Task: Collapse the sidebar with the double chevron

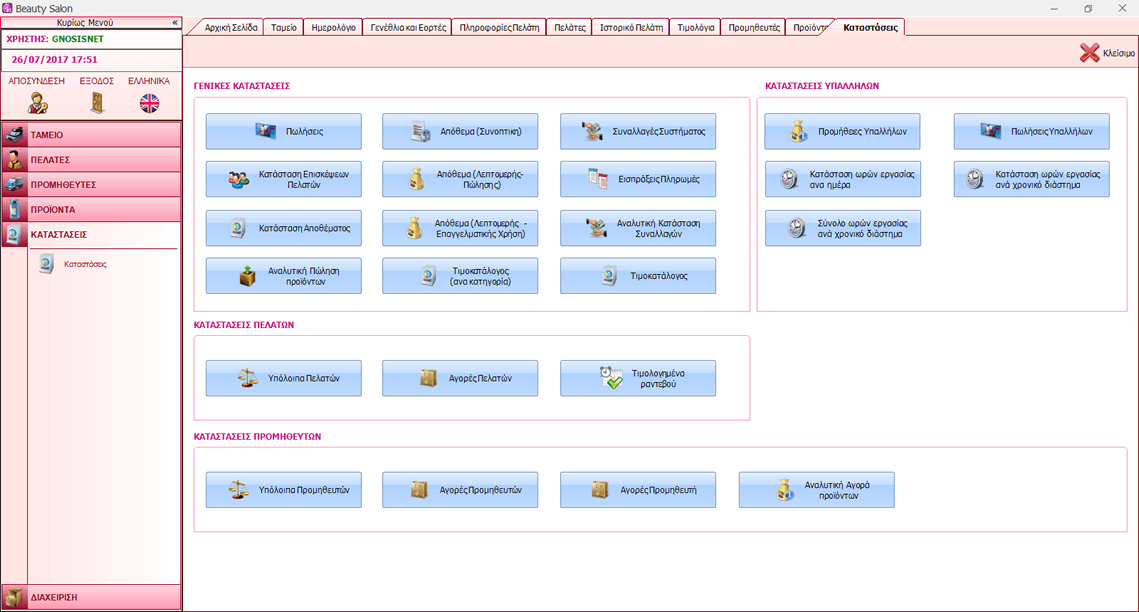Action: tap(174, 22)
